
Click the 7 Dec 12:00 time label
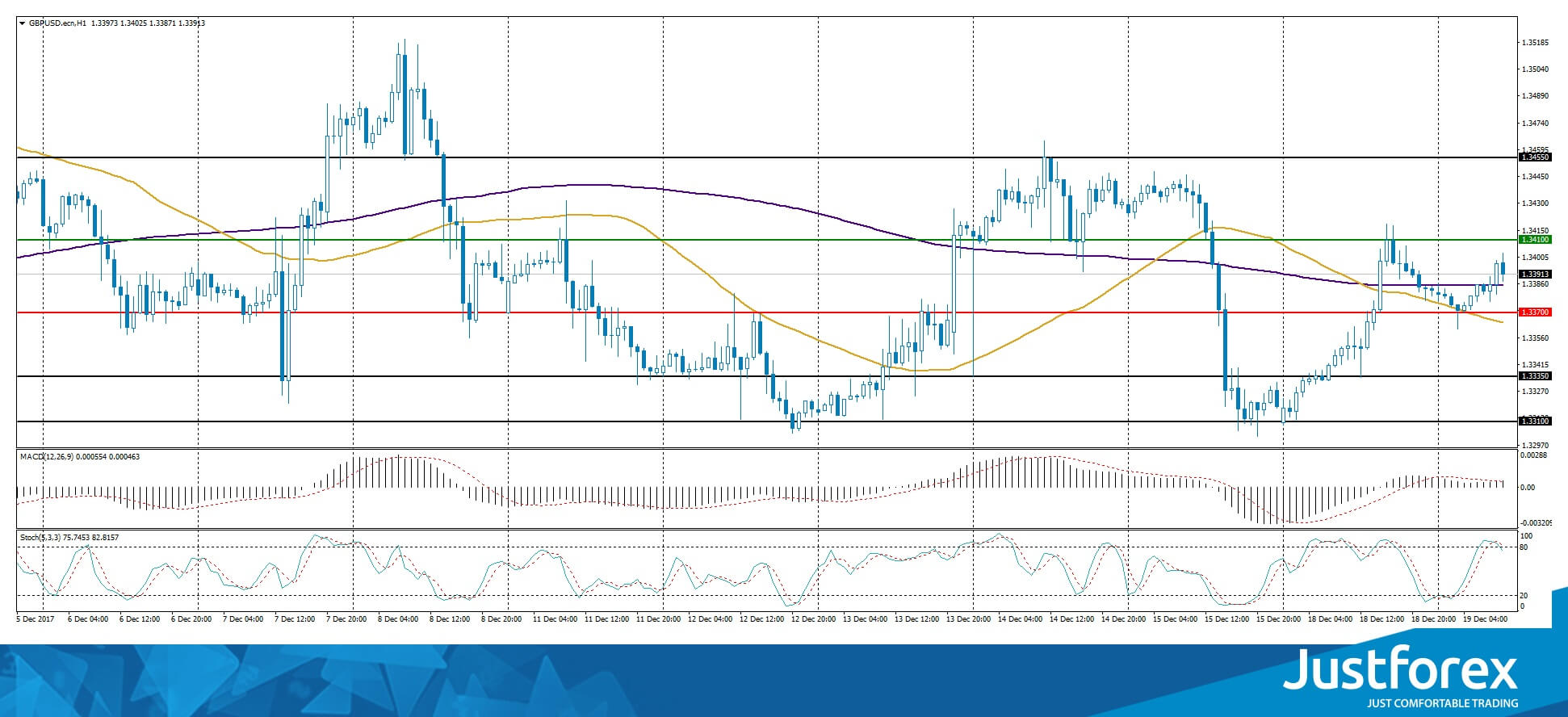pos(295,619)
